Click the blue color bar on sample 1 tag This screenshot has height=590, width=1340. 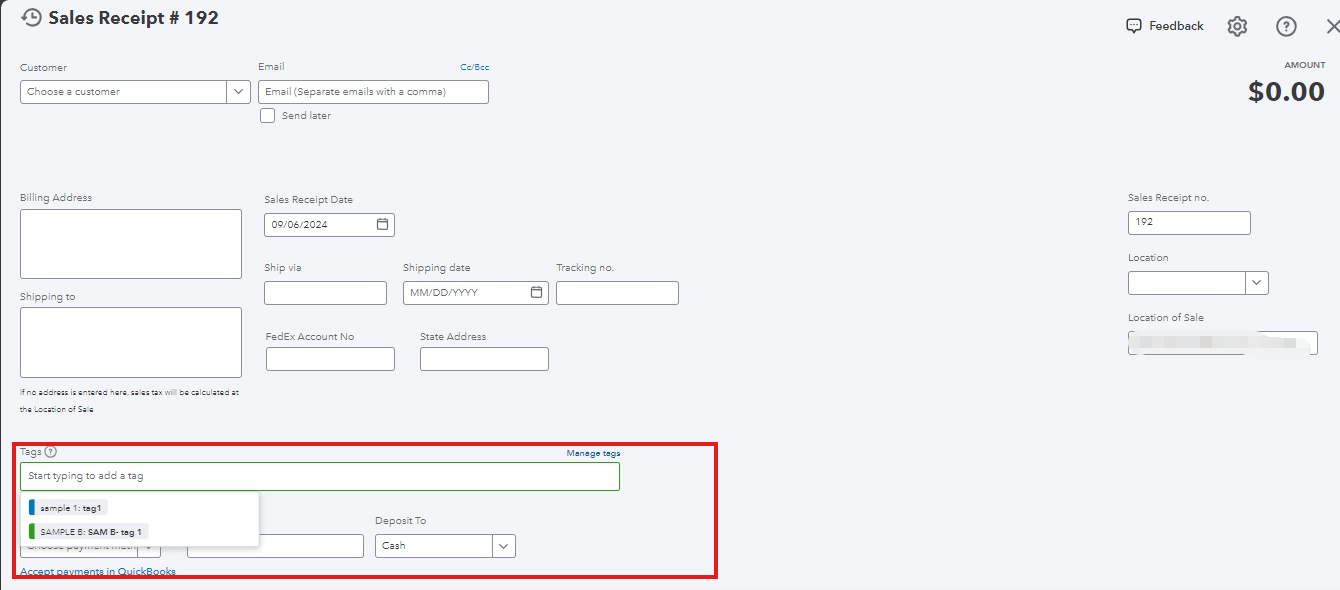34,507
